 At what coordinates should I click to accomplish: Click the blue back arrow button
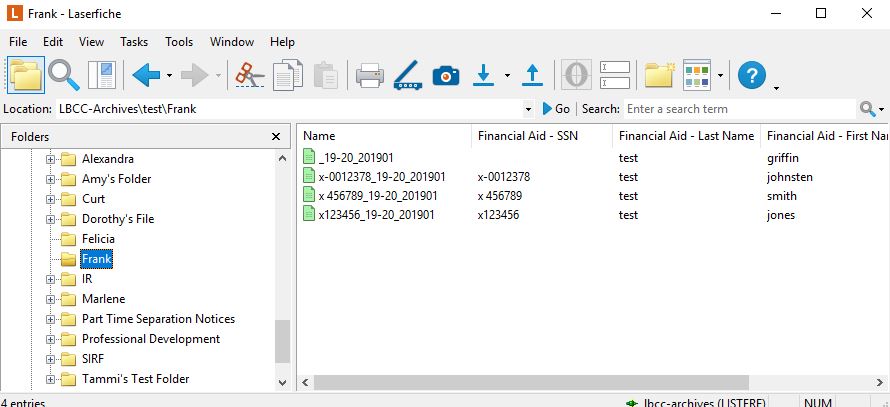[x=146, y=75]
